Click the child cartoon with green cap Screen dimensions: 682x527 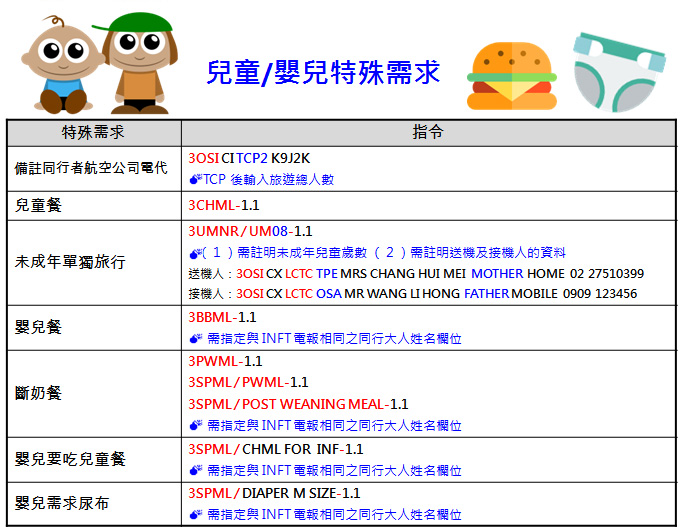137,63
